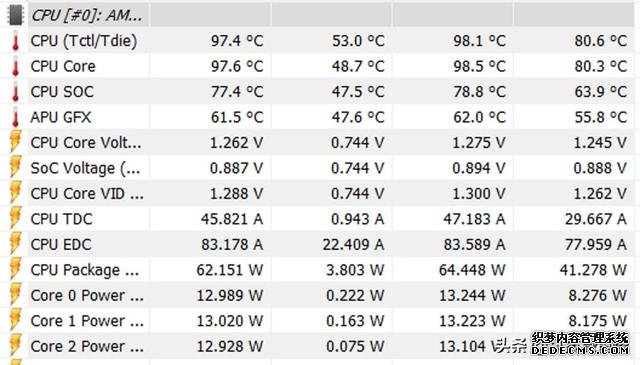Select the CPU (Tctl/Tdie) sensor row label
Viewport: 640px width, 365px height.
pos(84,41)
